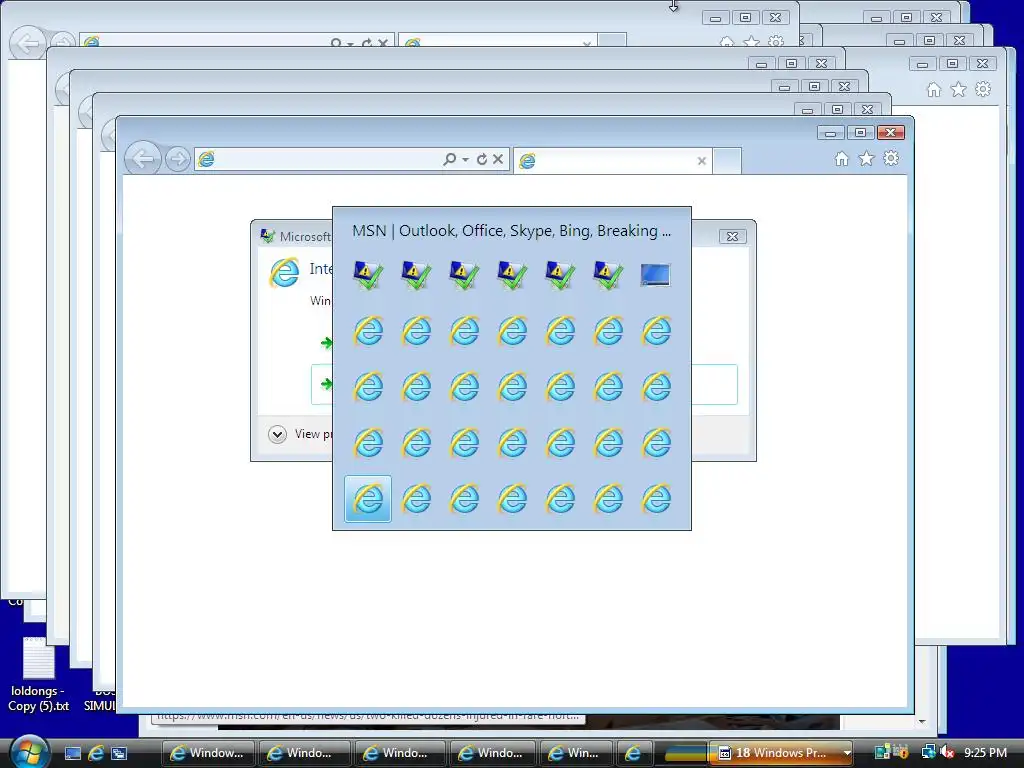The width and height of the screenshot is (1024, 768).
Task: Activate the taskbar button labeled Window...
Action: pyautogui.click(x=207, y=753)
